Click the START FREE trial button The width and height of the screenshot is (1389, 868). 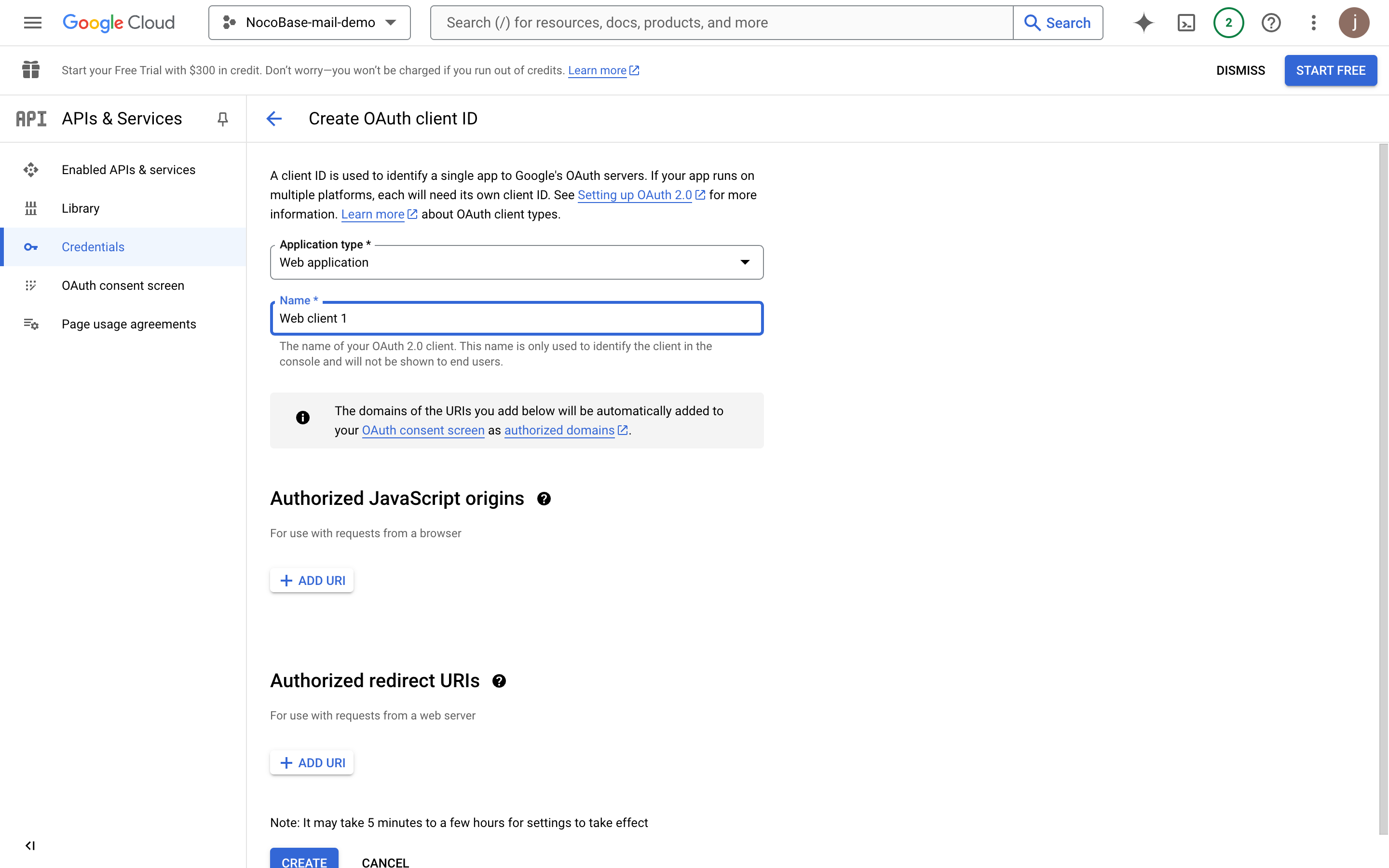click(x=1330, y=70)
